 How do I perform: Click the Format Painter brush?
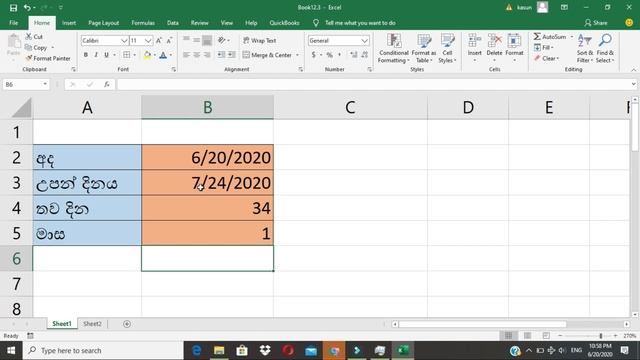[29, 58]
